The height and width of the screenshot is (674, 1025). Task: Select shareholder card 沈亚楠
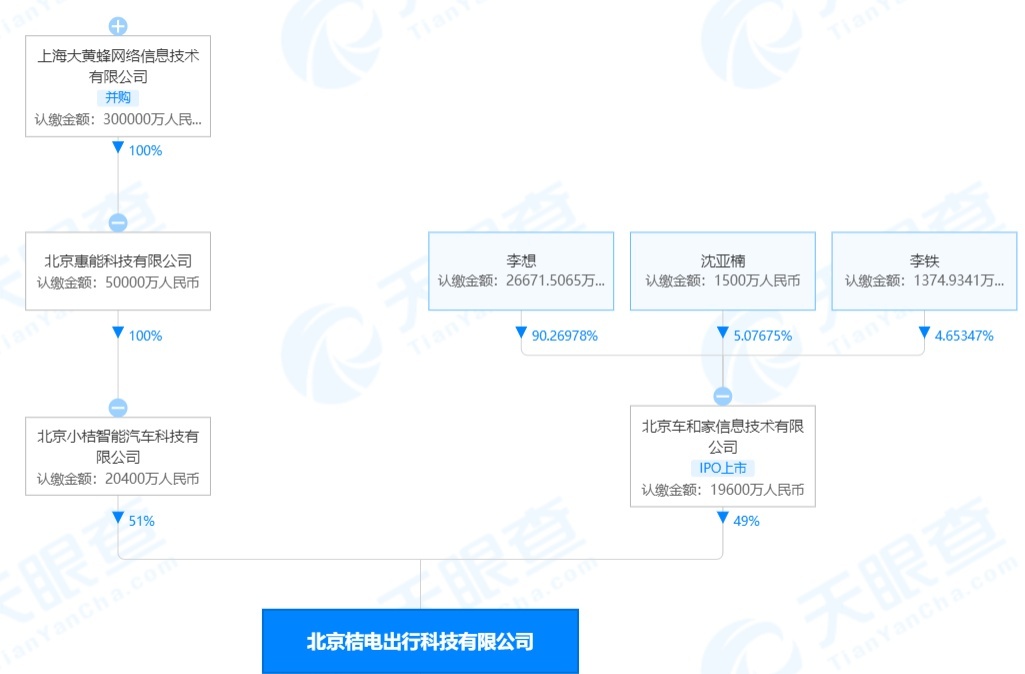[x=722, y=271]
